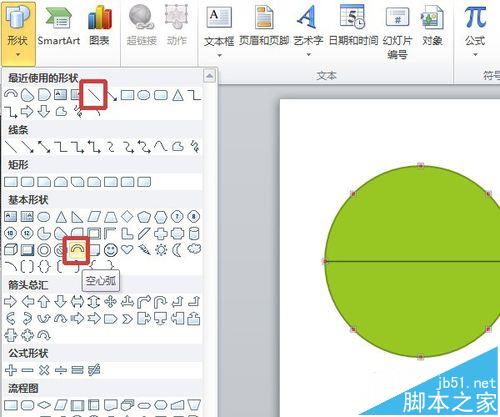
Task: Pick the diamond in 基本形状
Action: (127, 217)
